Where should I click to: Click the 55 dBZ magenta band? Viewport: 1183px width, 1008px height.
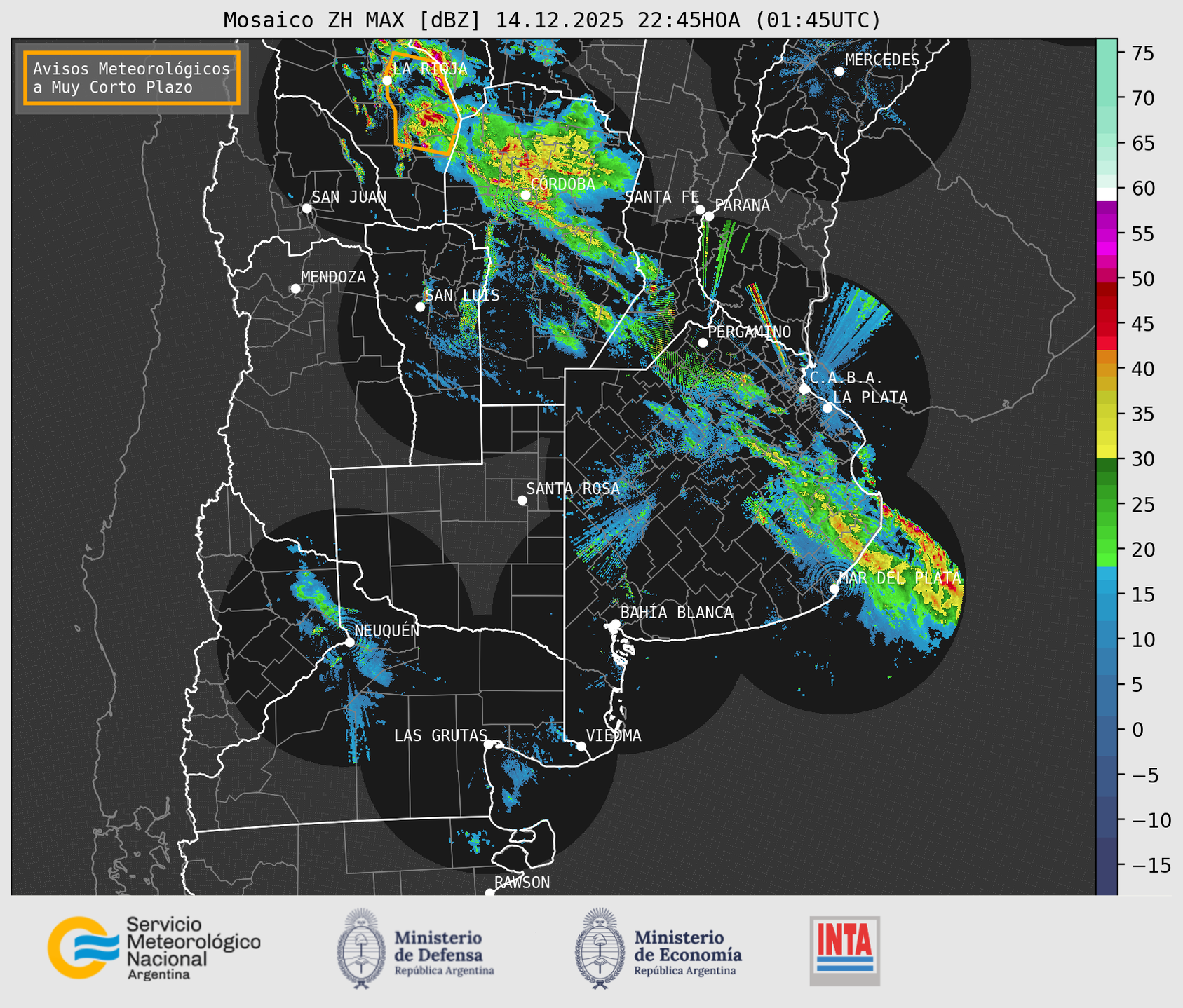click(1107, 234)
